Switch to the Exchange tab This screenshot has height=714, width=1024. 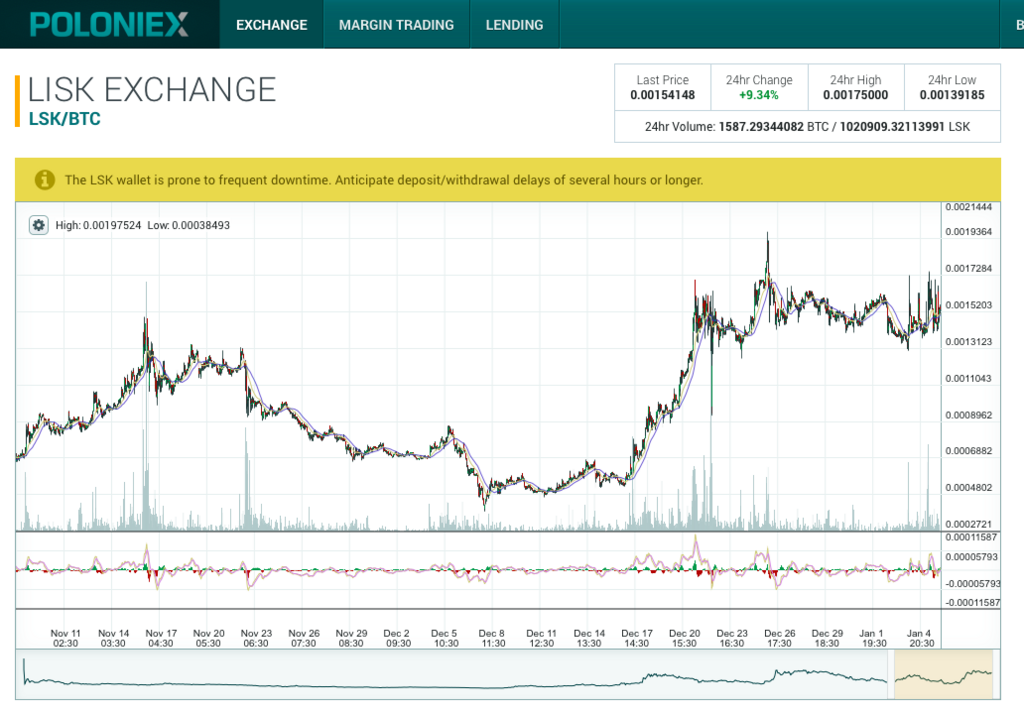tap(271, 25)
